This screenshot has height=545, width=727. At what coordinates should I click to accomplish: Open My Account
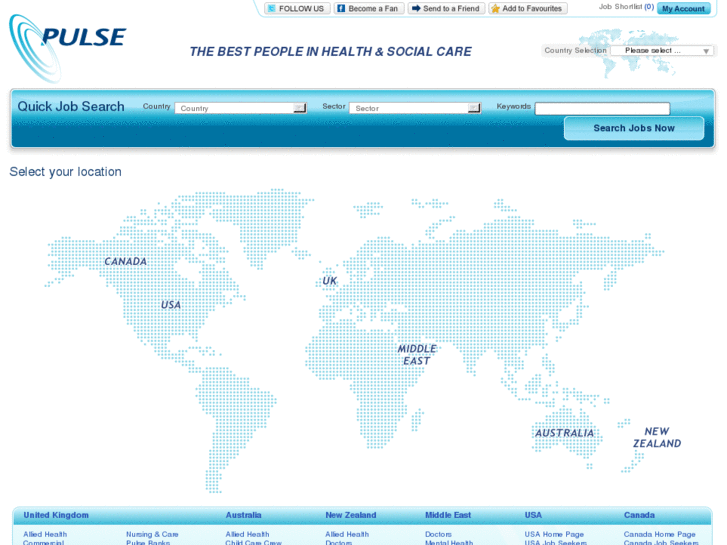[683, 8]
